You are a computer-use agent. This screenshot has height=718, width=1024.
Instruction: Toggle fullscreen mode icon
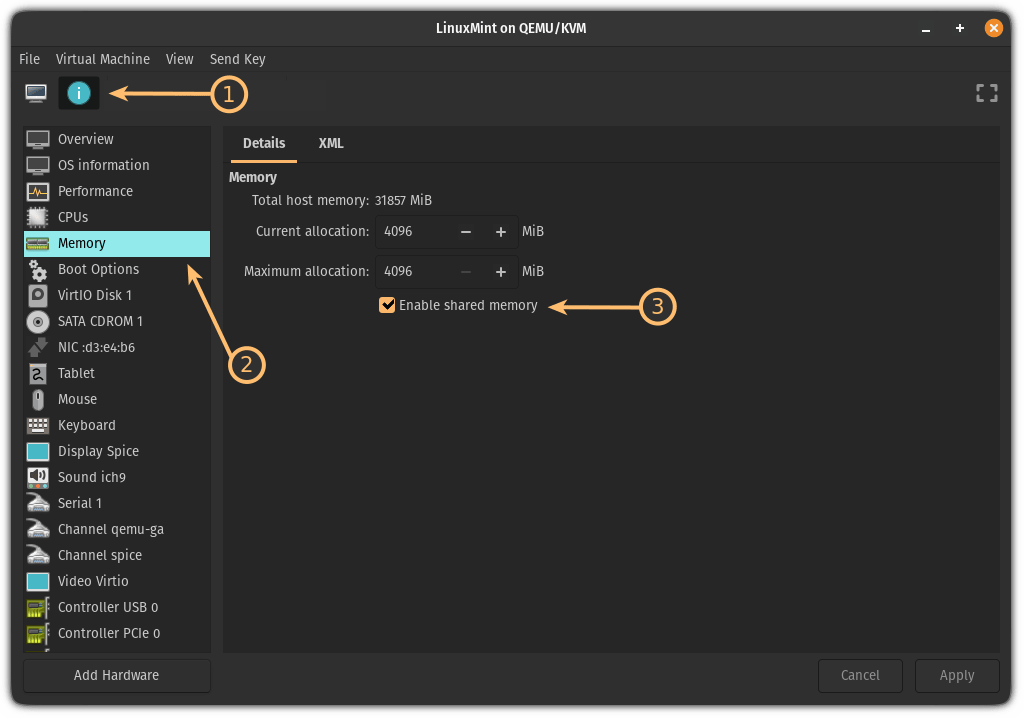[x=986, y=94]
